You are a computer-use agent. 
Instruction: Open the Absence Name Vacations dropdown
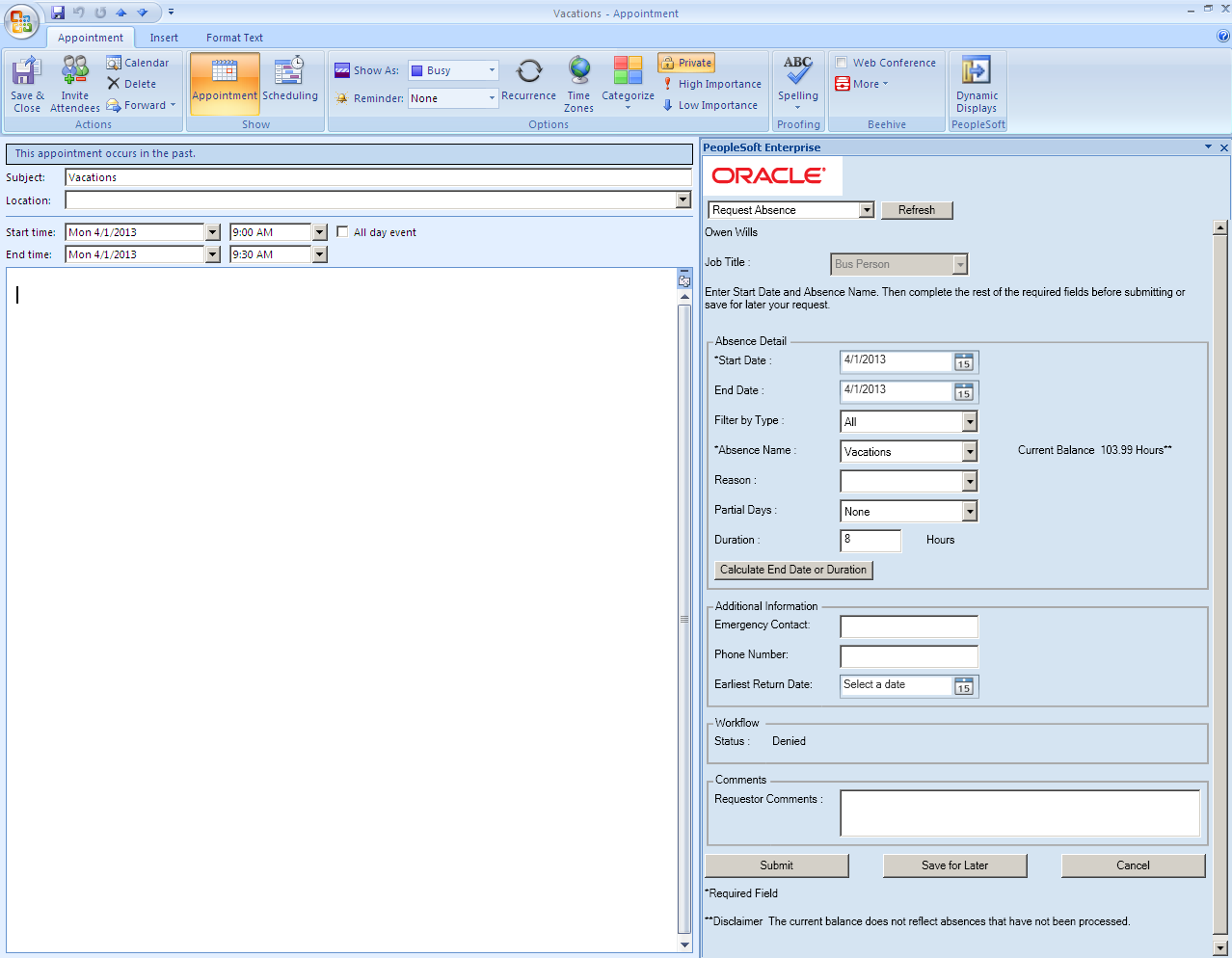(x=970, y=451)
